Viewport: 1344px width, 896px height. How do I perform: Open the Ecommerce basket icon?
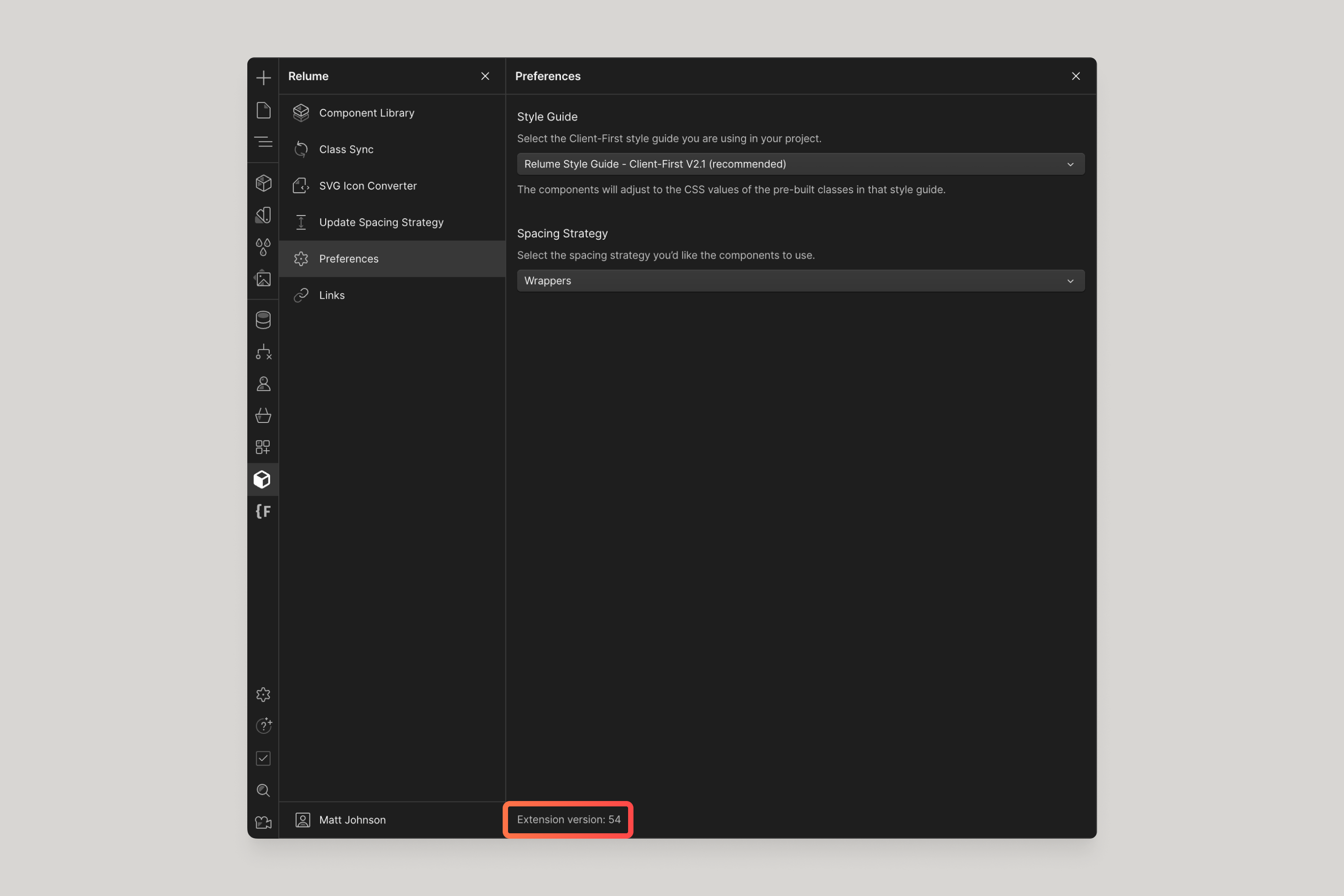[263, 415]
